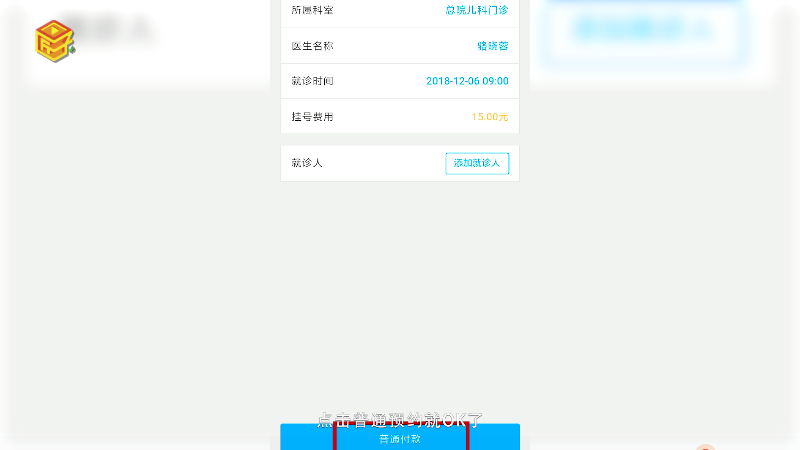Click the appointment time 2018-12-06 09:00
The height and width of the screenshot is (450, 800).
(467, 81)
